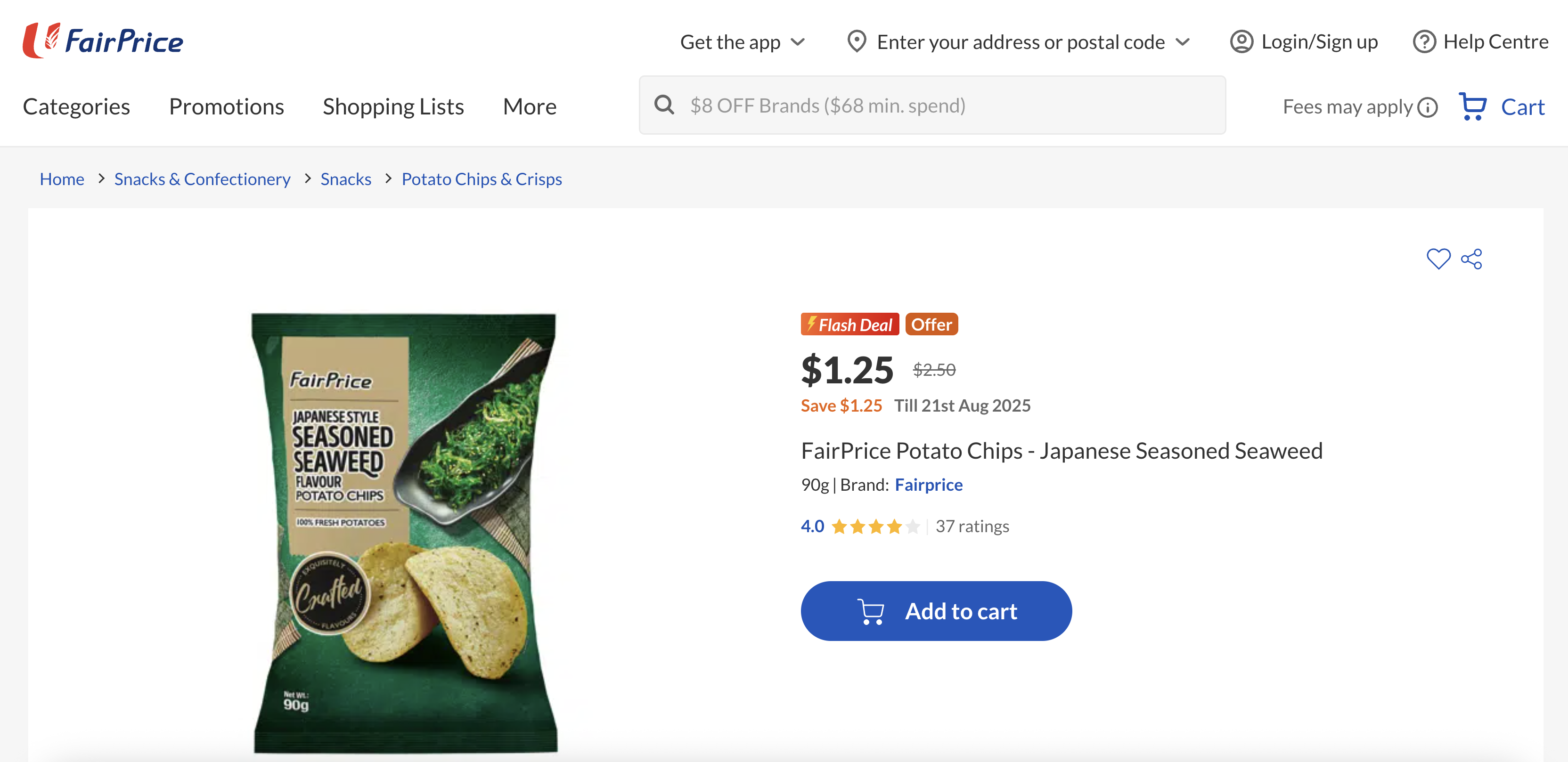Image resolution: width=1568 pixels, height=762 pixels.
Task: Expand the More menu
Action: click(x=529, y=106)
